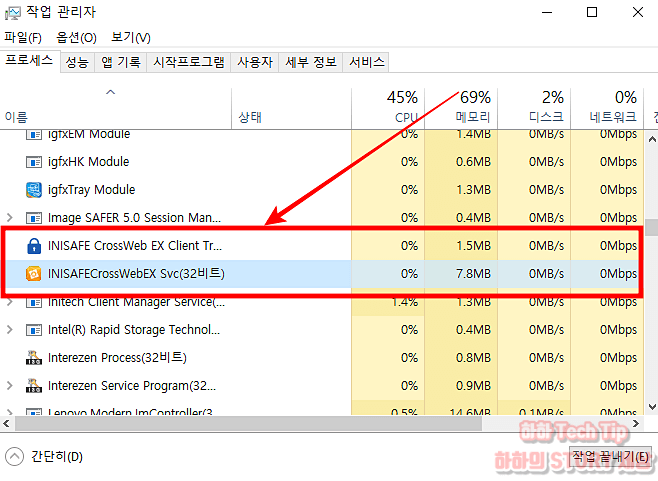Expand the Interezen Service Program row
The width and height of the screenshot is (658, 481).
(10, 386)
